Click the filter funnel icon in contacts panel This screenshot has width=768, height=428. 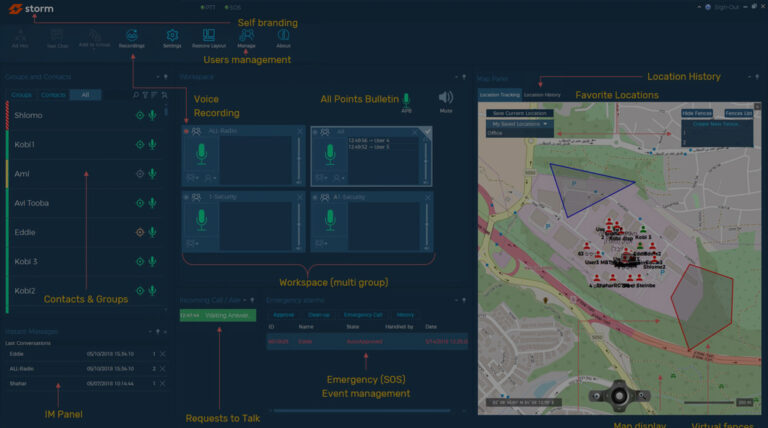[145, 95]
